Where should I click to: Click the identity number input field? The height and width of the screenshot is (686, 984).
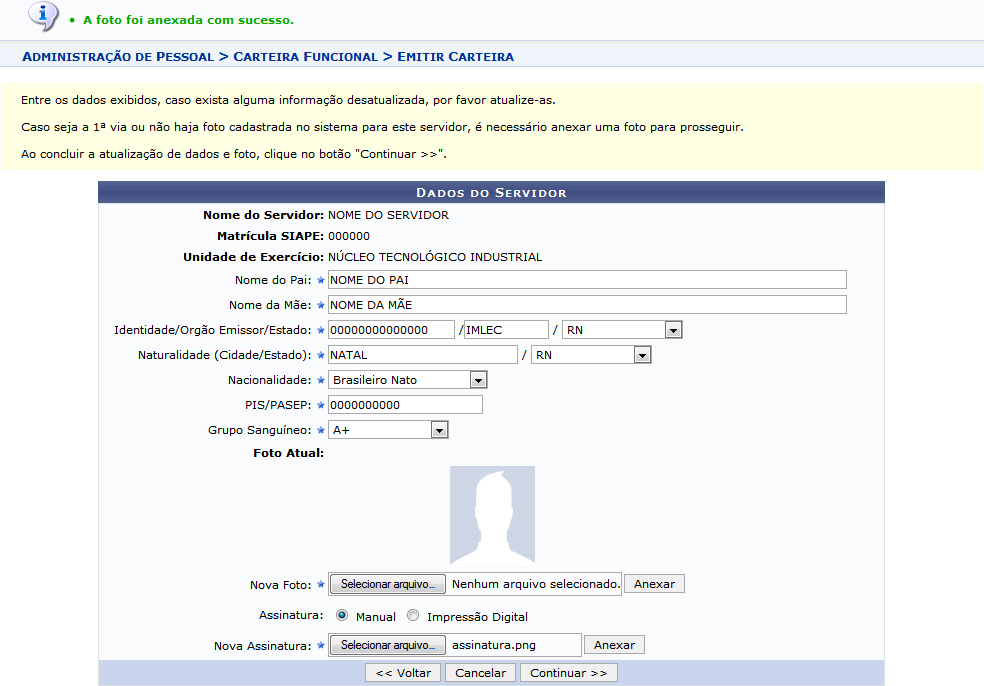pos(391,330)
